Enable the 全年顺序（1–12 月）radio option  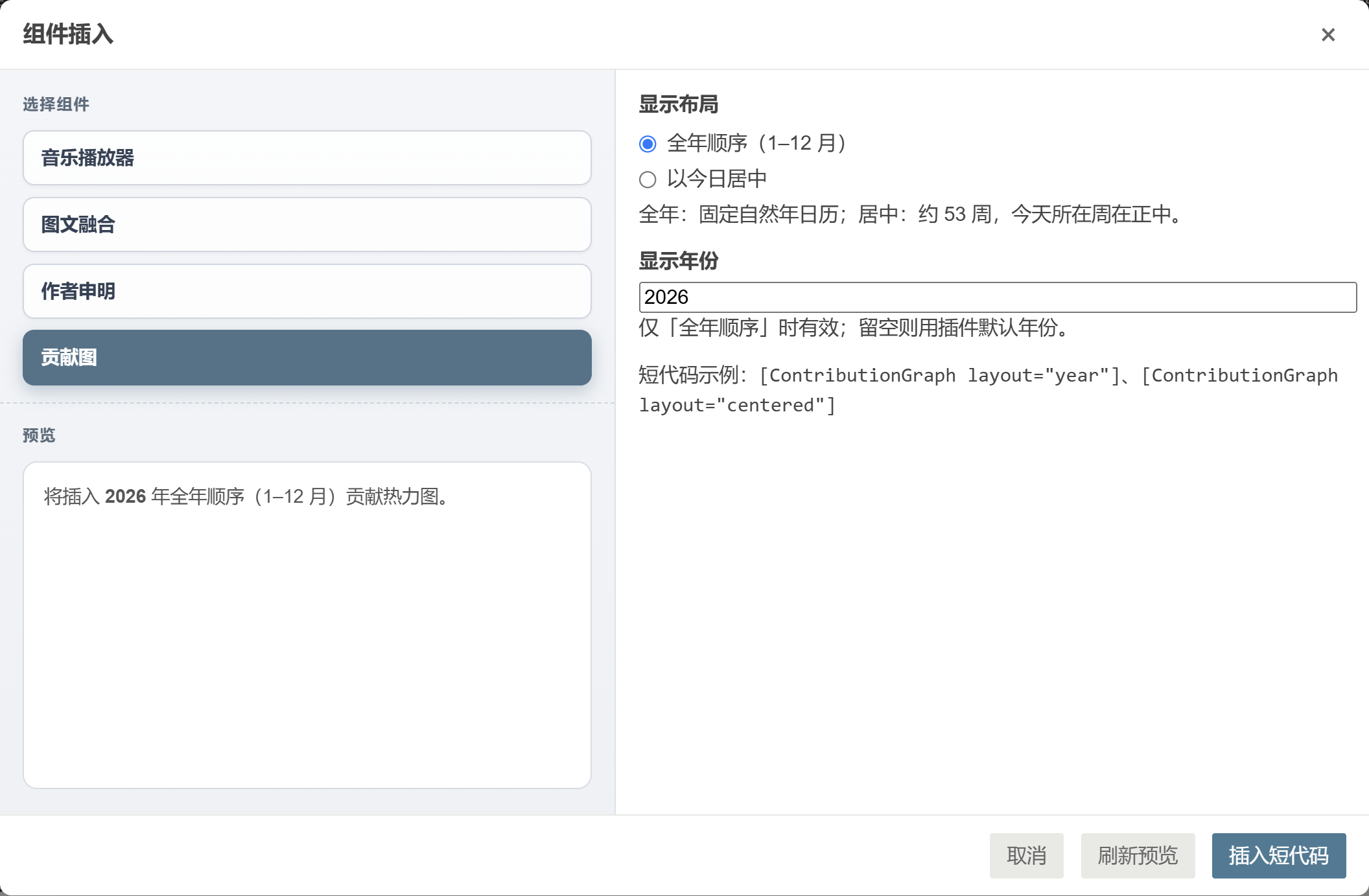[x=648, y=144]
